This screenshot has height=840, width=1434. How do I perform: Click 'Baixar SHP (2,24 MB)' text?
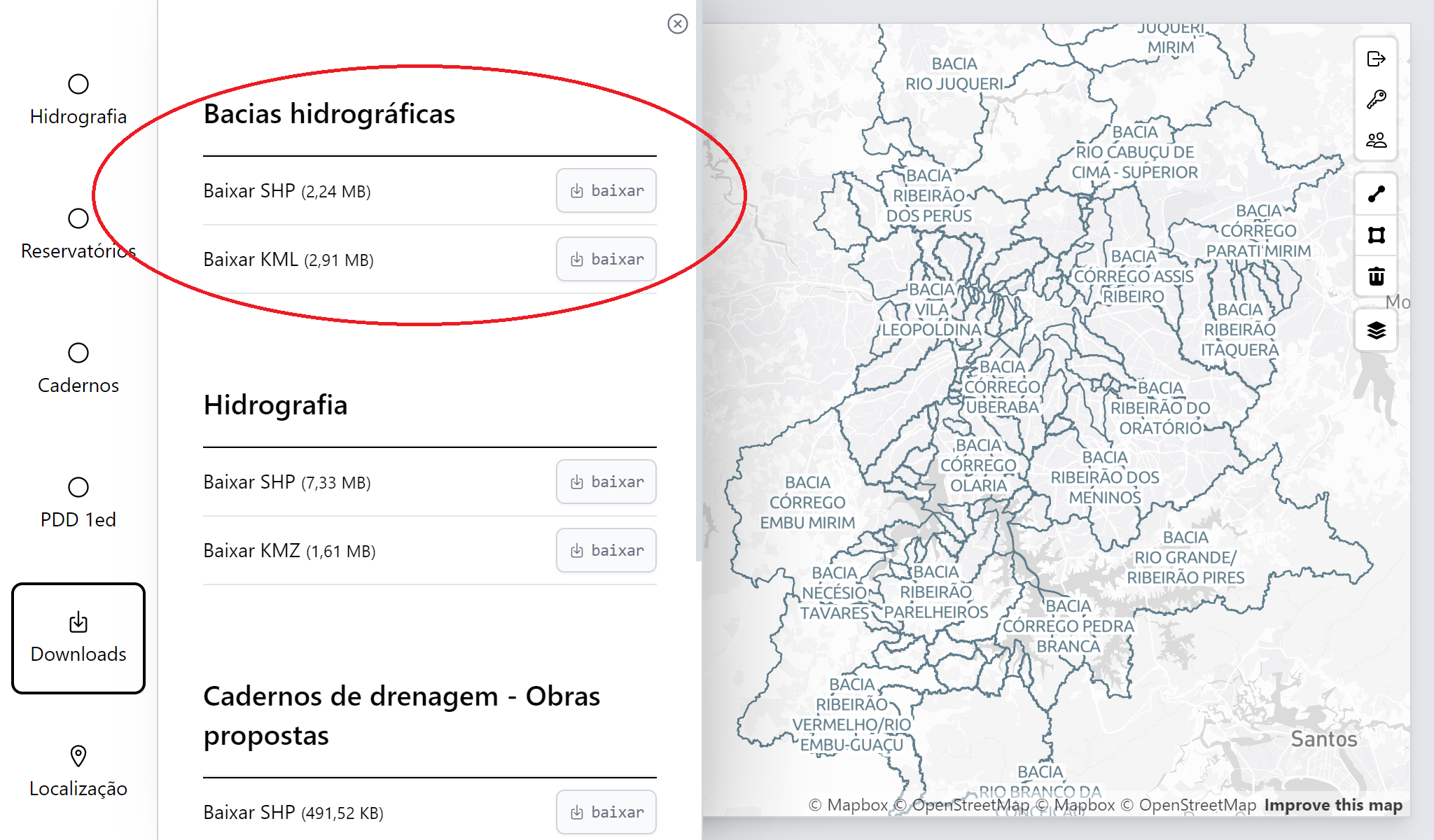[287, 191]
